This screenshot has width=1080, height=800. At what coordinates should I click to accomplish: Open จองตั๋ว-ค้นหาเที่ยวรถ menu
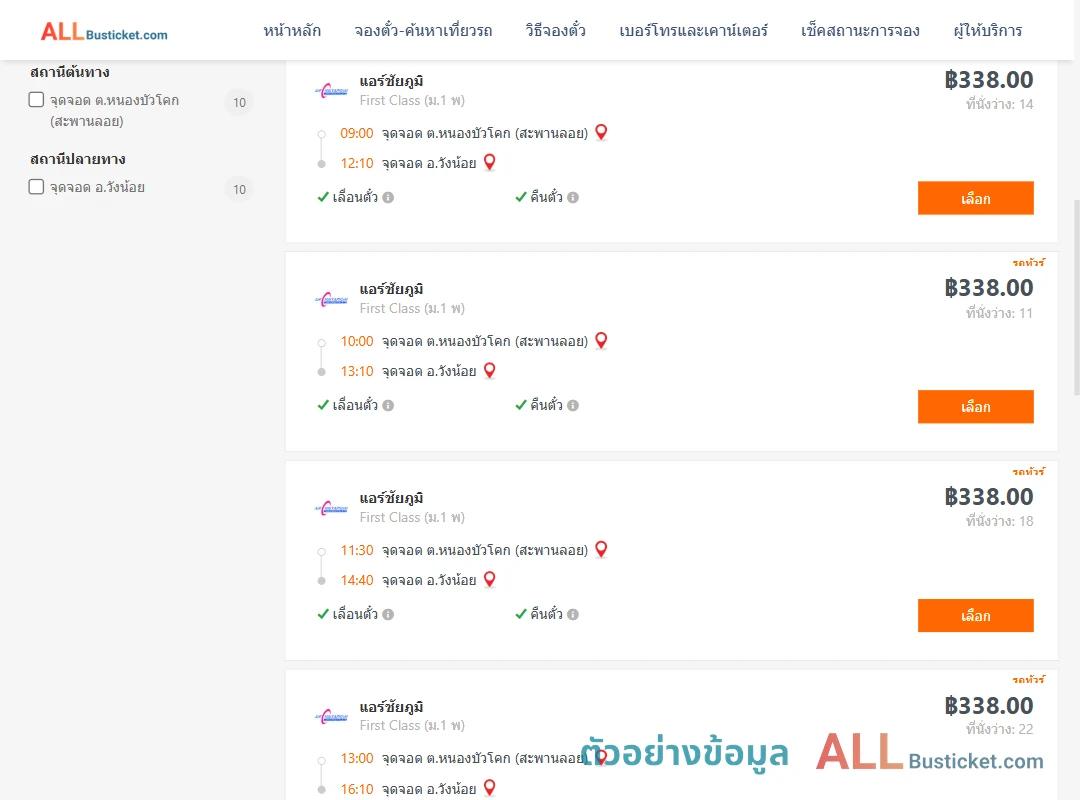coord(423,31)
